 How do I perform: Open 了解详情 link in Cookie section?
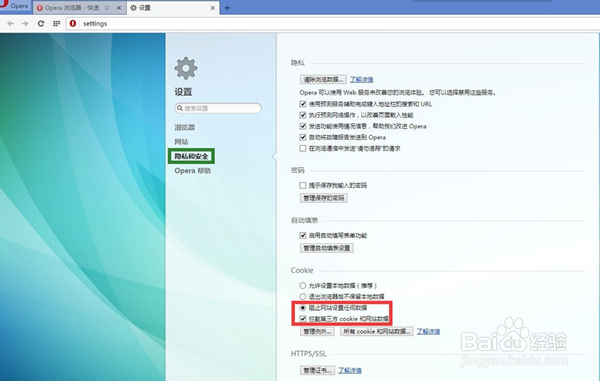click(428, 331)
